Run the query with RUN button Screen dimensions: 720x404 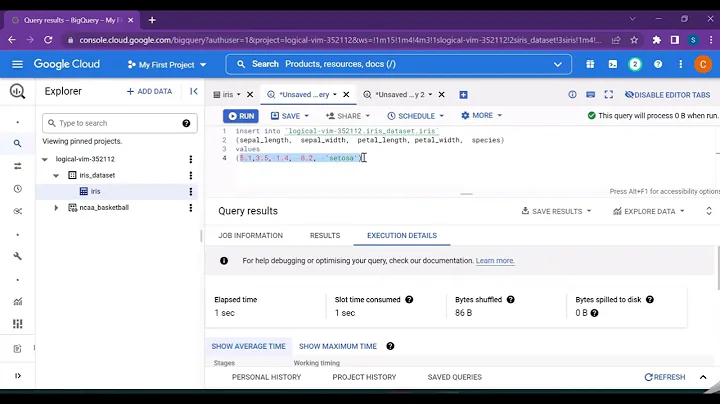[241, 116]
